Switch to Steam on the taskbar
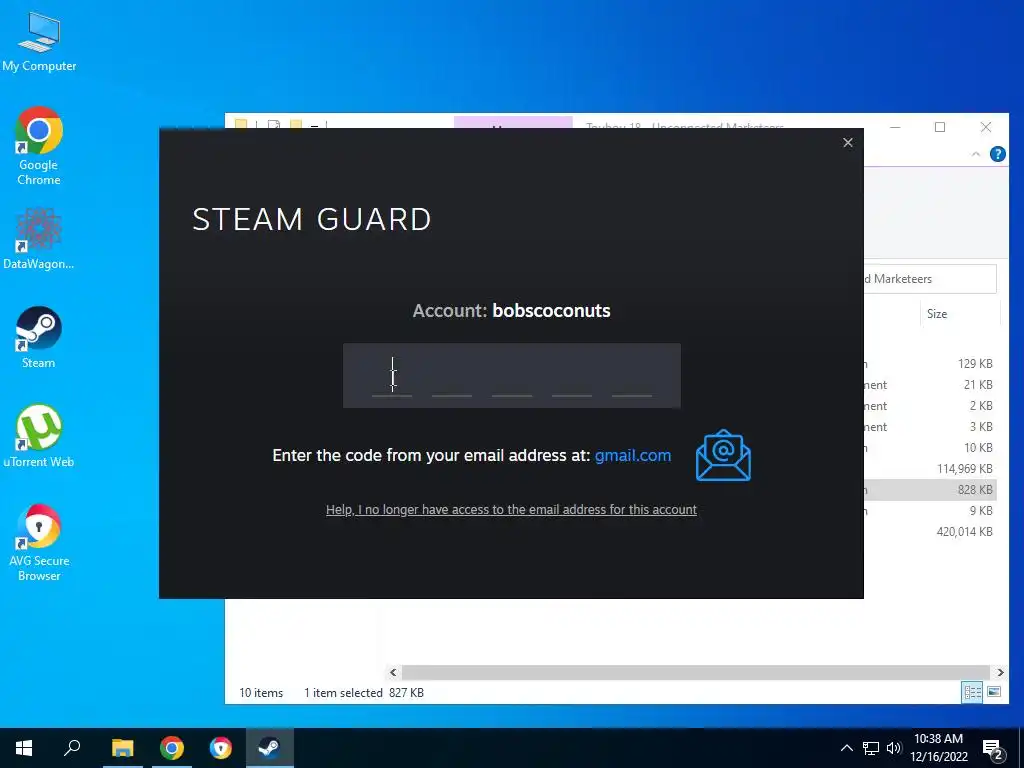 270,748
